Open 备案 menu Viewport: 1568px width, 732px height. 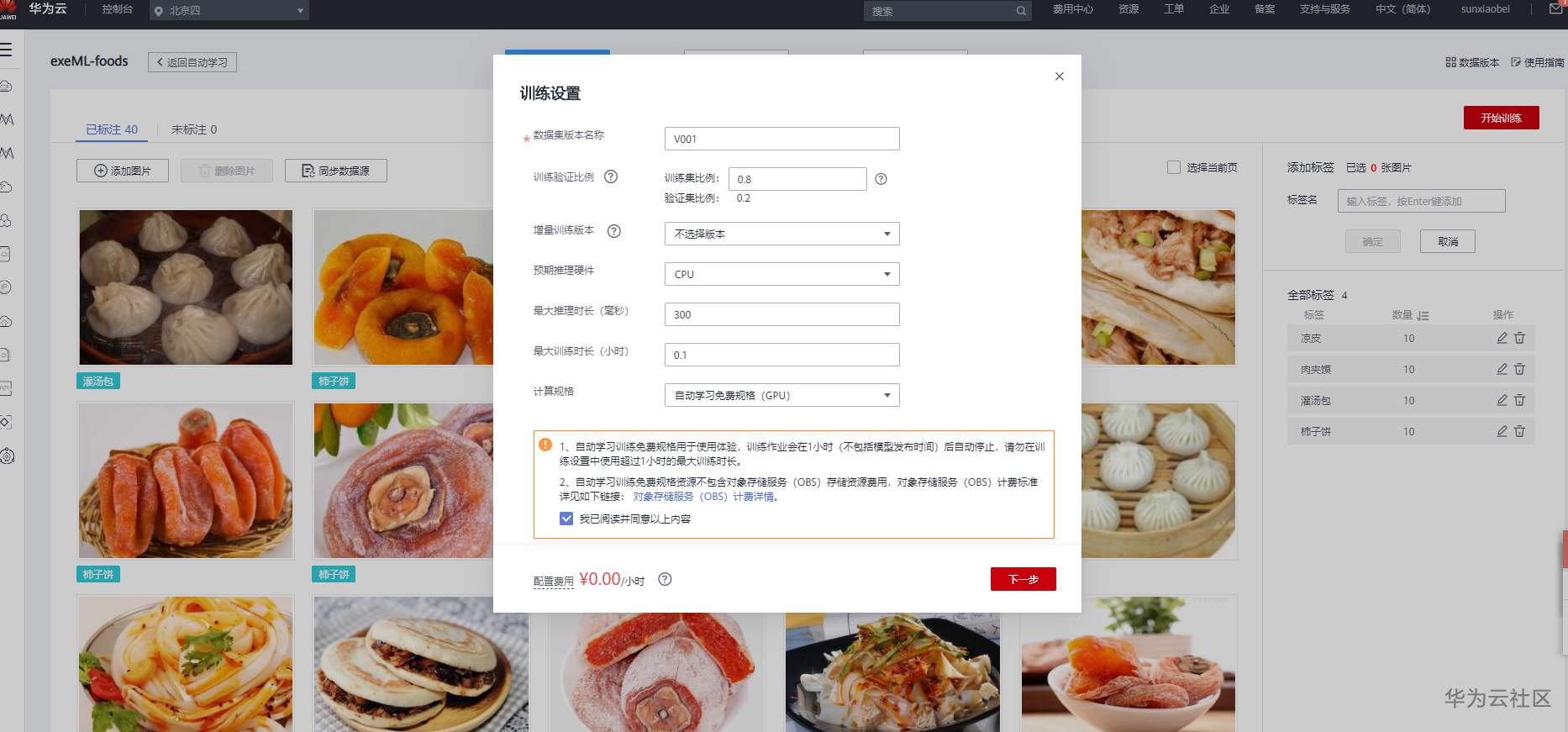click(1265, 9)
